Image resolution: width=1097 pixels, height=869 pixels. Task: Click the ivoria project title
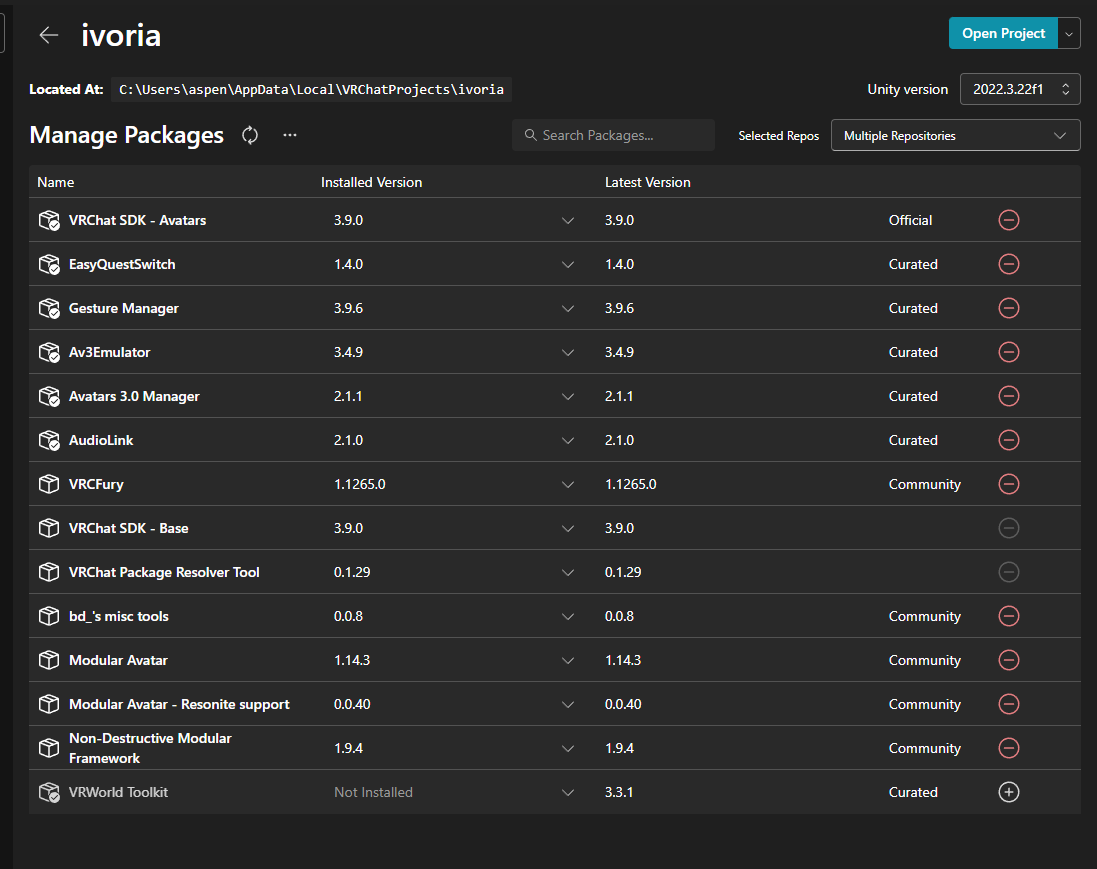pyautogui.click(x=121, y=35)
